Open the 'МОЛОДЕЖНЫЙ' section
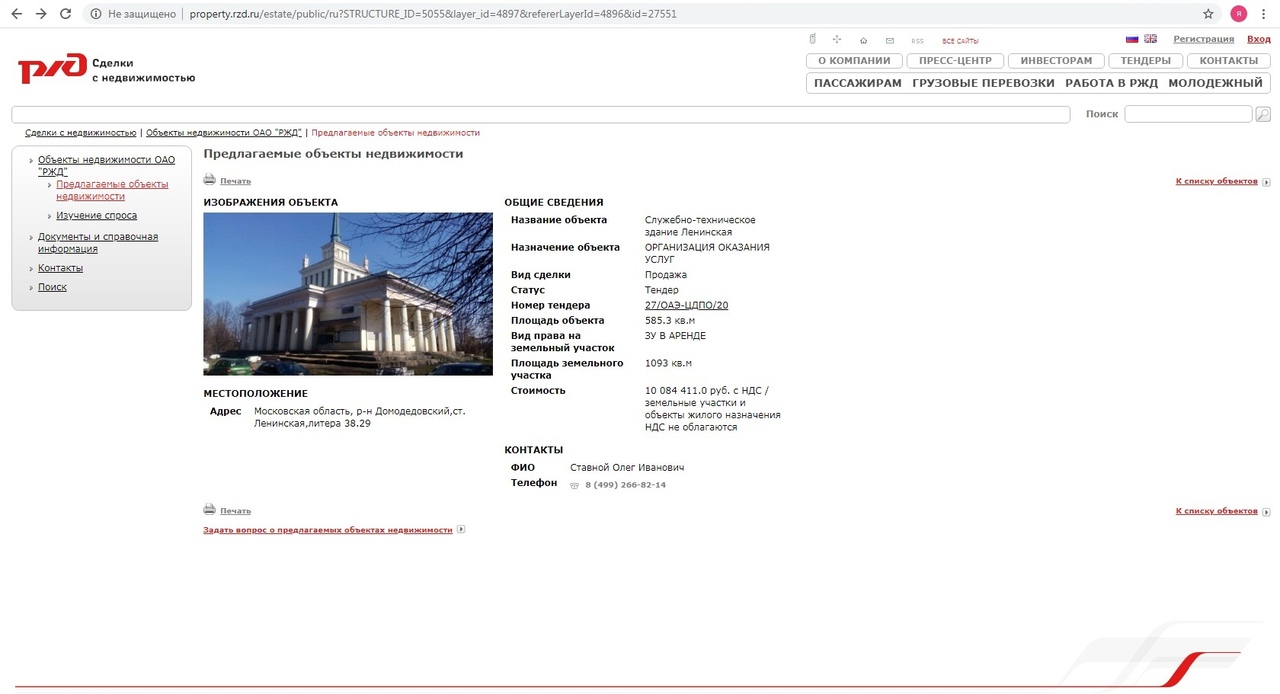The image size is (1280, 694). pyautogui.click(x=1215, y=83)
